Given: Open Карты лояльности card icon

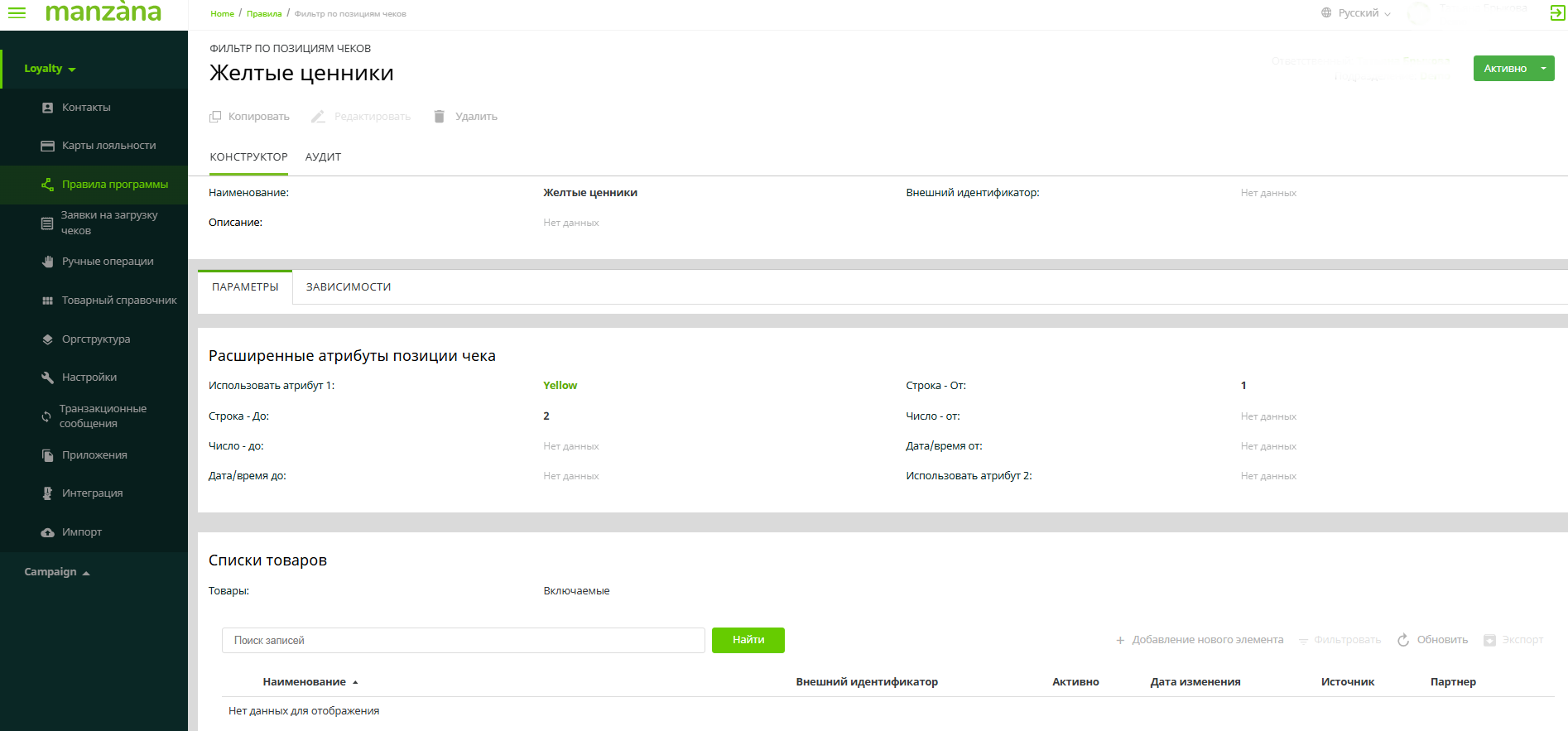Looking at the screenshot, I should (47, 146).
